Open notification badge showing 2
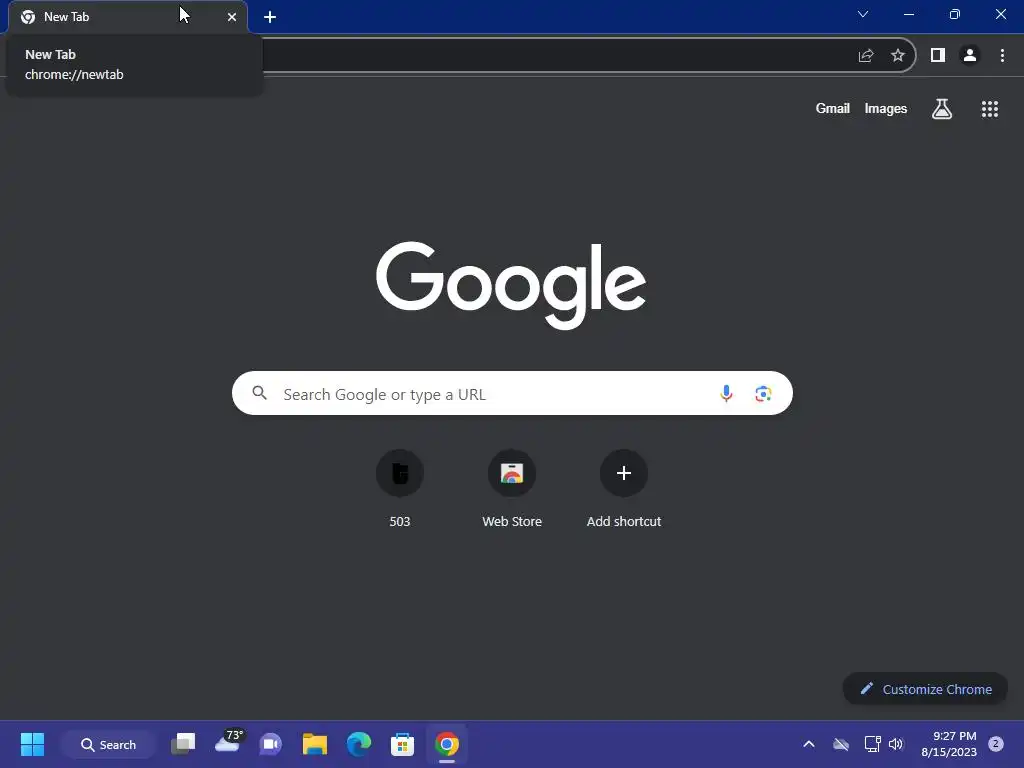Viewport: 1024px width, 768px height. point(996,744)
